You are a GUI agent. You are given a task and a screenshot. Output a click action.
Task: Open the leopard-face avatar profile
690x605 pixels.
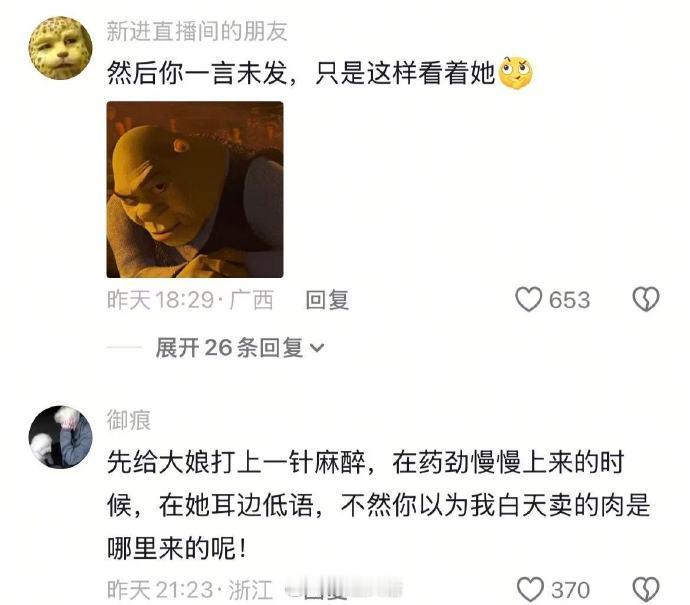coord(61,48)
